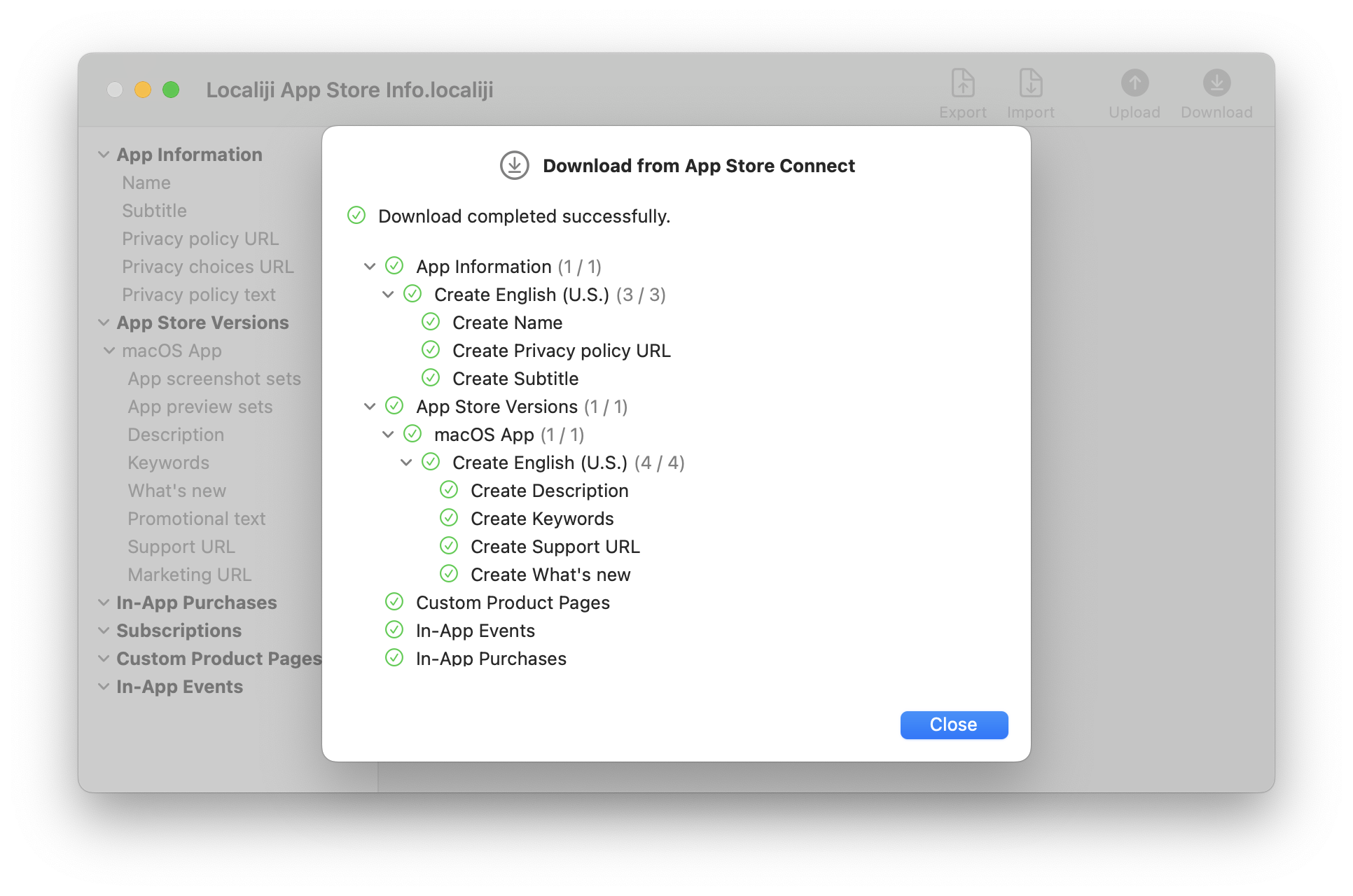Select Name in the sidebar
The width and height of the screenshot is (1353, 896).
click(x=146, y=183)
